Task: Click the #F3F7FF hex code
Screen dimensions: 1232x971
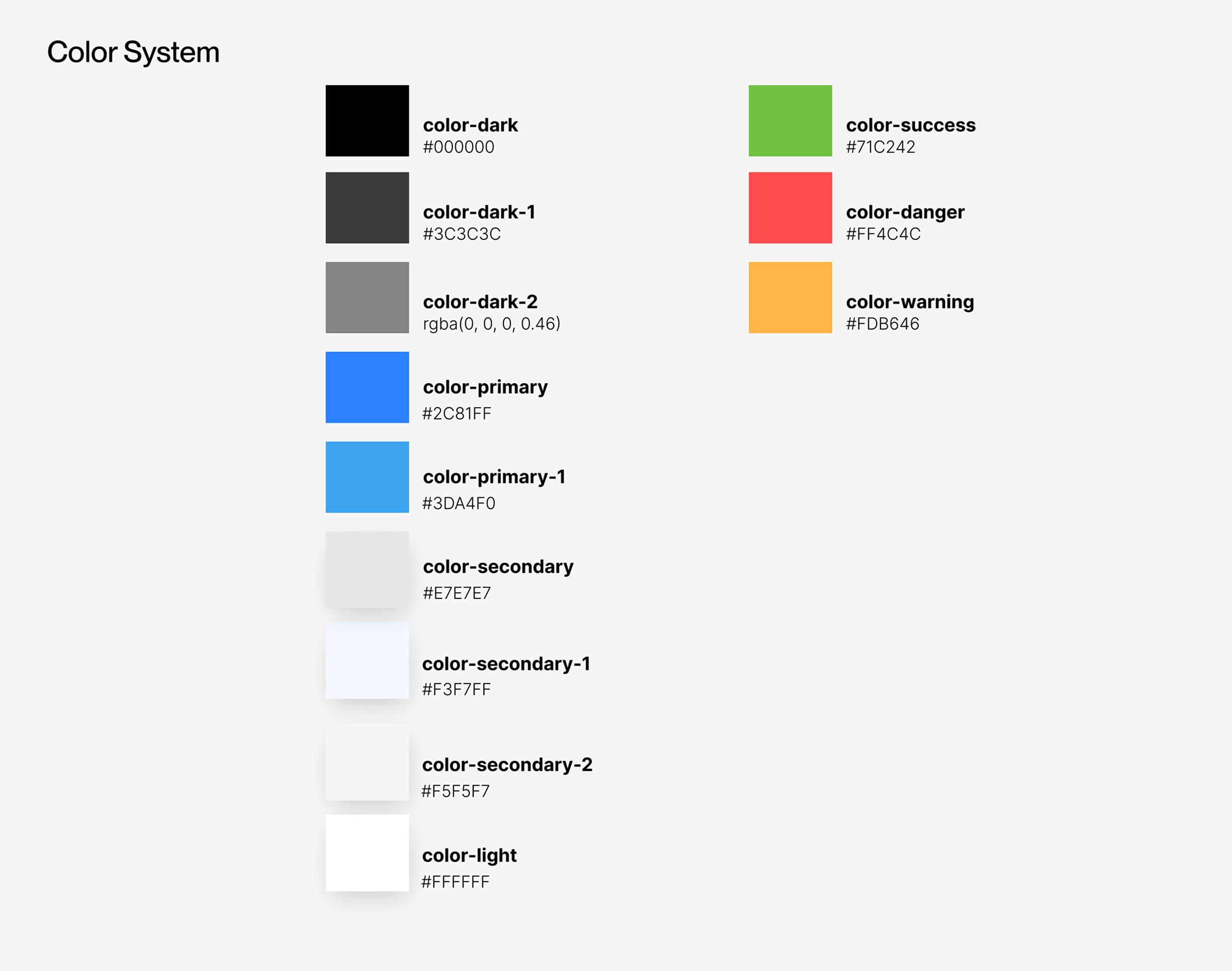Action: [x=456, y=690]
